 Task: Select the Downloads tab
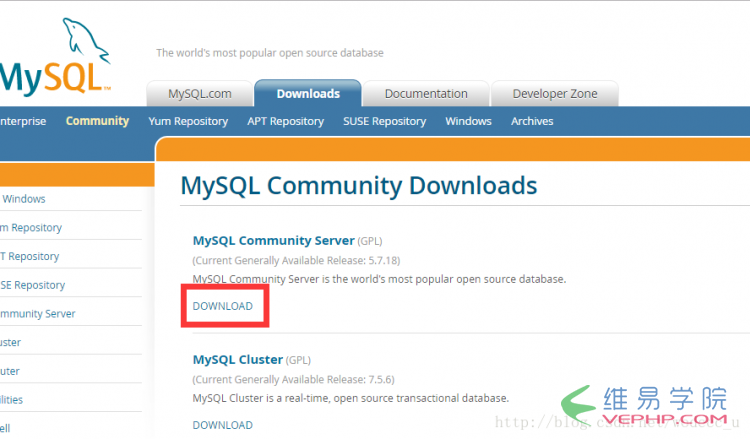coord(308,94)
